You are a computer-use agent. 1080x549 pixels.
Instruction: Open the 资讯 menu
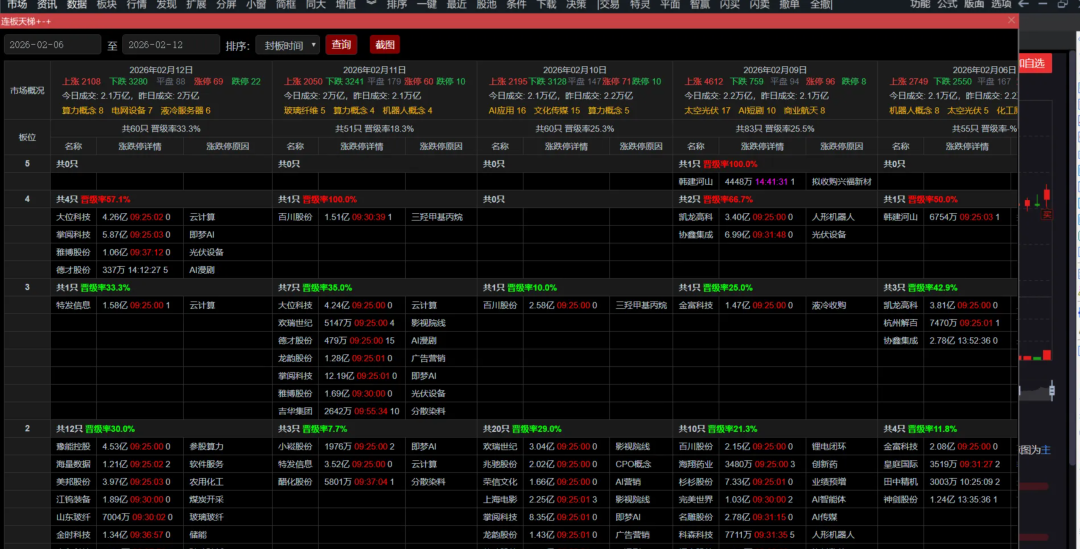coord(47,4)
